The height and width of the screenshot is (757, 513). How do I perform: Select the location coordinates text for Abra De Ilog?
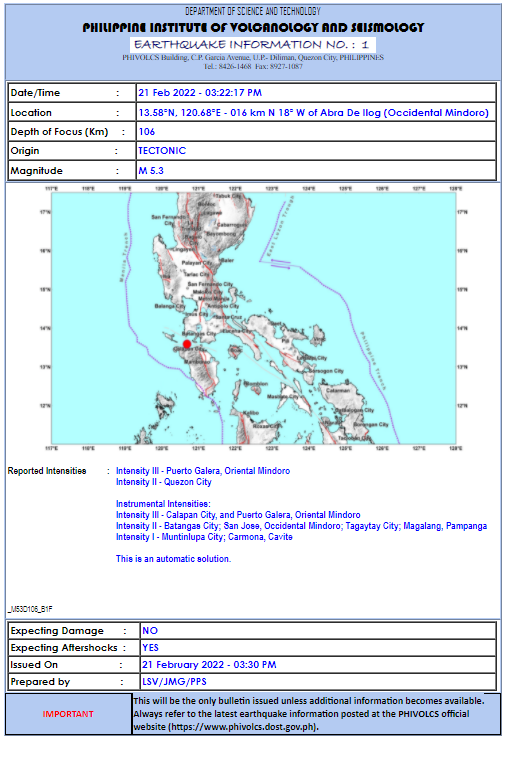tap(314, 112)
